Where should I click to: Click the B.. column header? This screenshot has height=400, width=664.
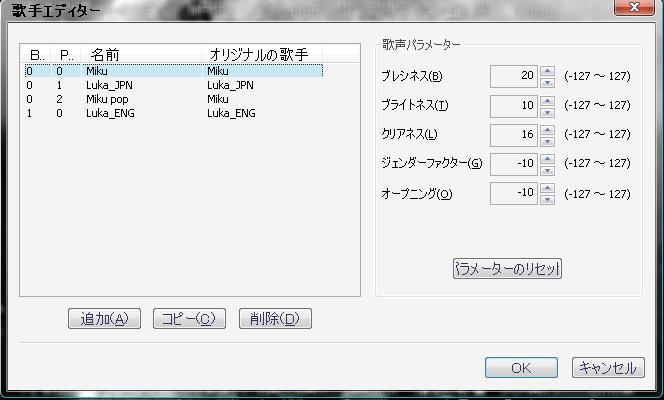(36, 54)
